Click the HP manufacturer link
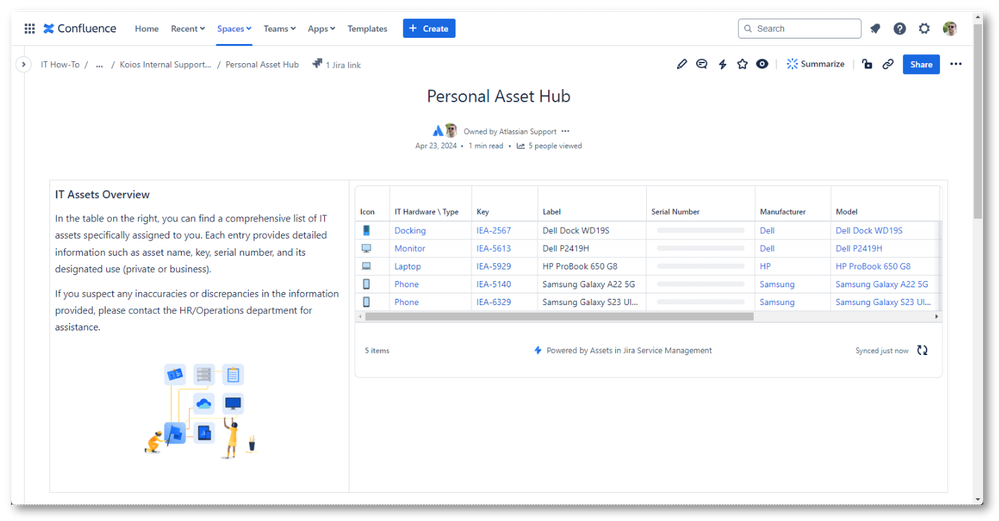Image resolution: width=999 pixels, height=521 pixels. 765,266
